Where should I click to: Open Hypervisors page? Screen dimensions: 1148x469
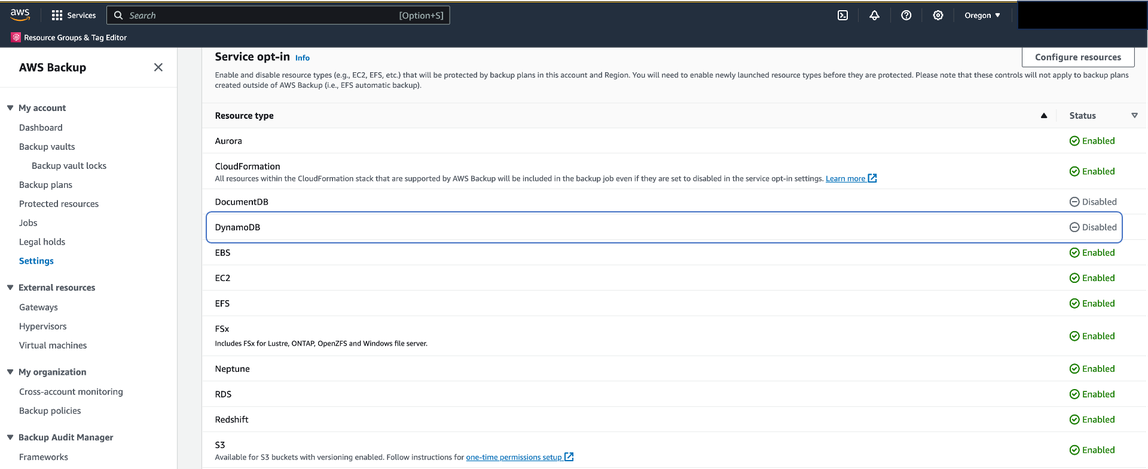pyautogui.click(x=43, y=326)
